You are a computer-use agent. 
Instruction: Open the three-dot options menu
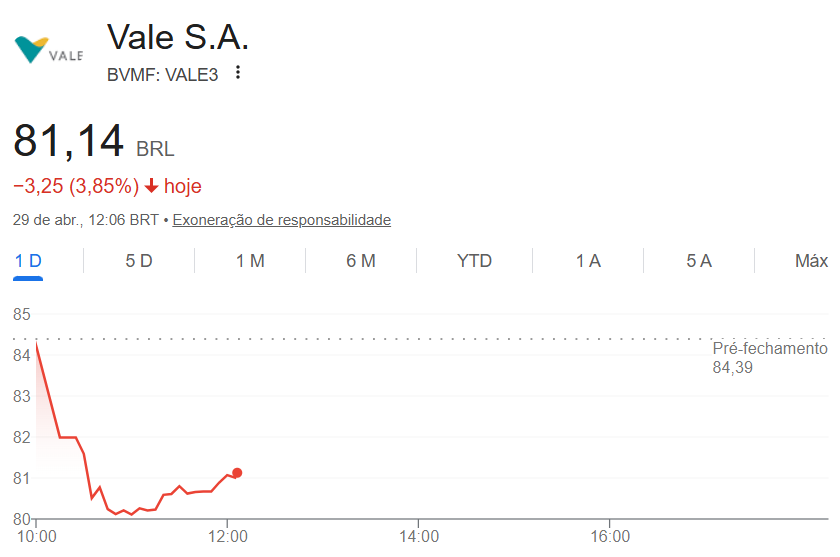pos(238,73)
